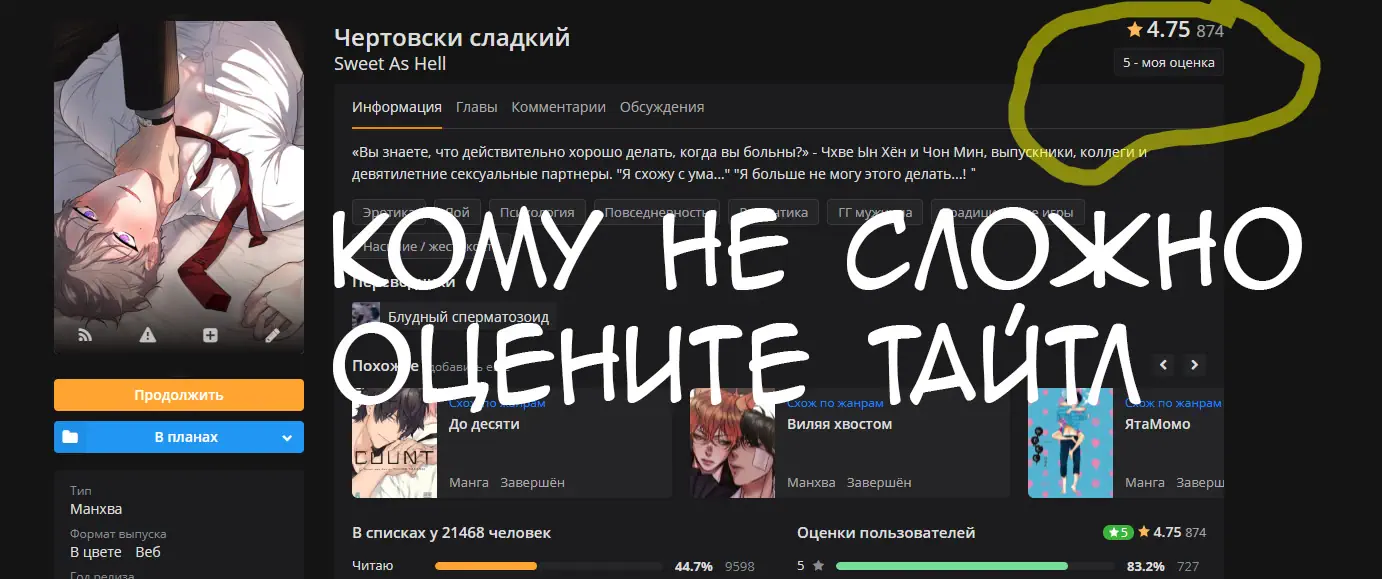Click the right arrow in similar titles

pyautogui.click(x=1194, y=365)
